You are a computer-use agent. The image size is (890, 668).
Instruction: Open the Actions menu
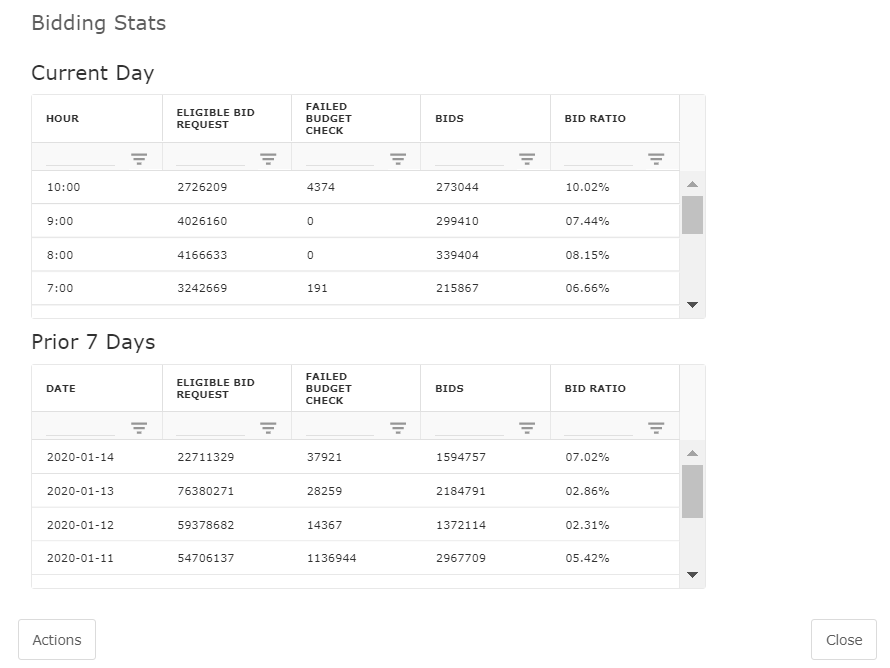57,640
